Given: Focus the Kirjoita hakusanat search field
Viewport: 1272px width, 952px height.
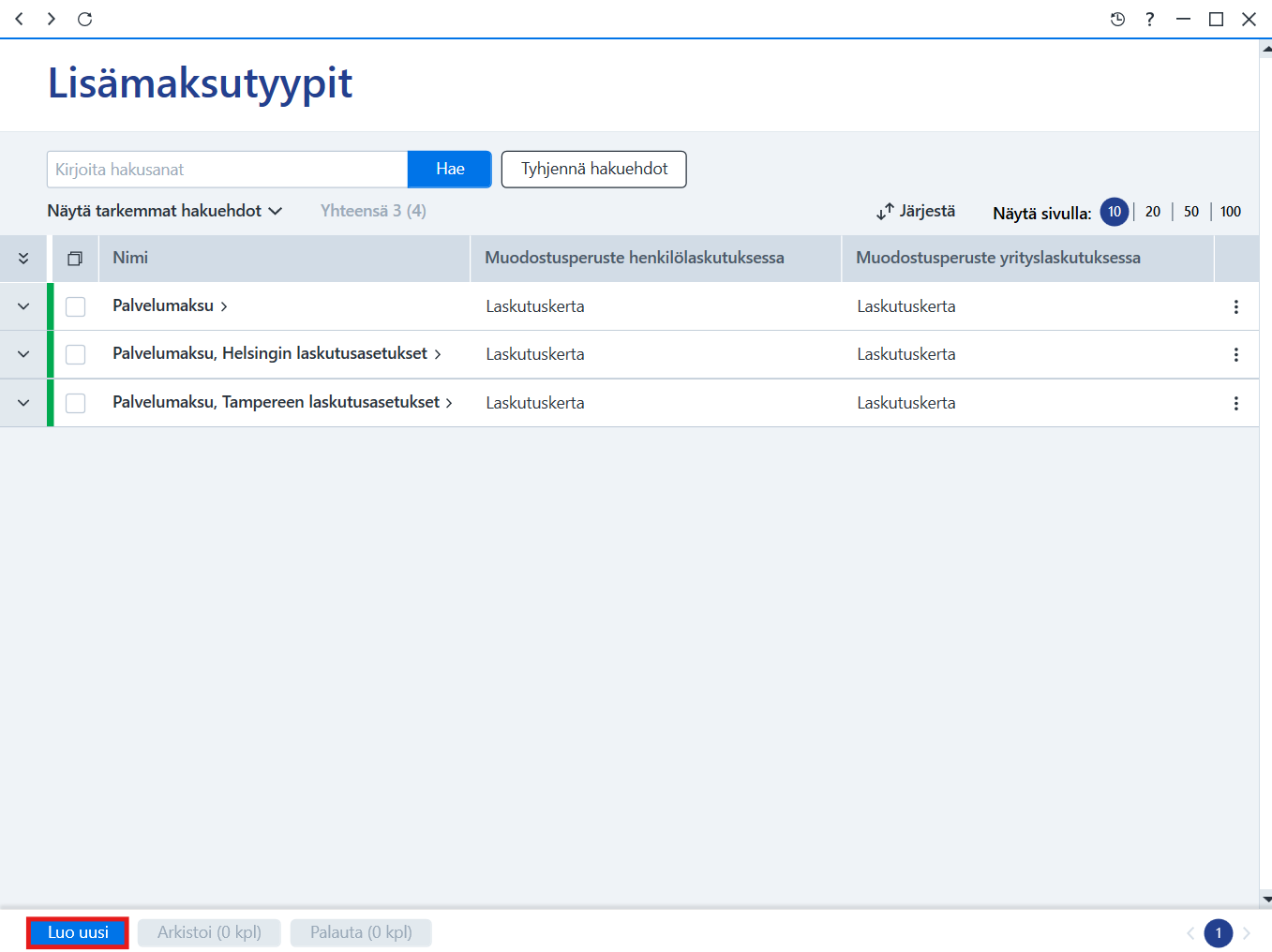Looking at the screenshot, I should [x=227, y=170].
